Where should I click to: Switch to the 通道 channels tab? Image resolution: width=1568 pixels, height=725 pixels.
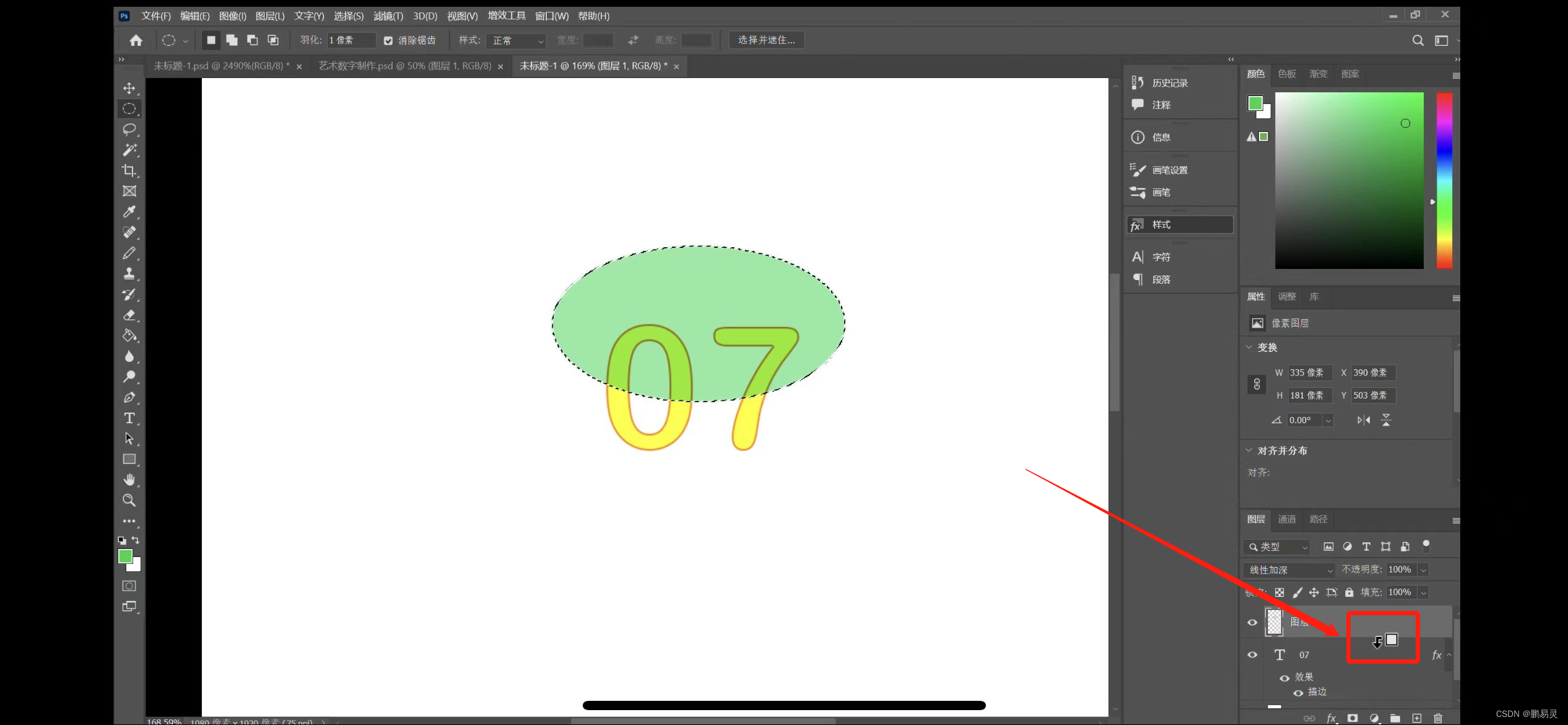(x=1287, y=519)
